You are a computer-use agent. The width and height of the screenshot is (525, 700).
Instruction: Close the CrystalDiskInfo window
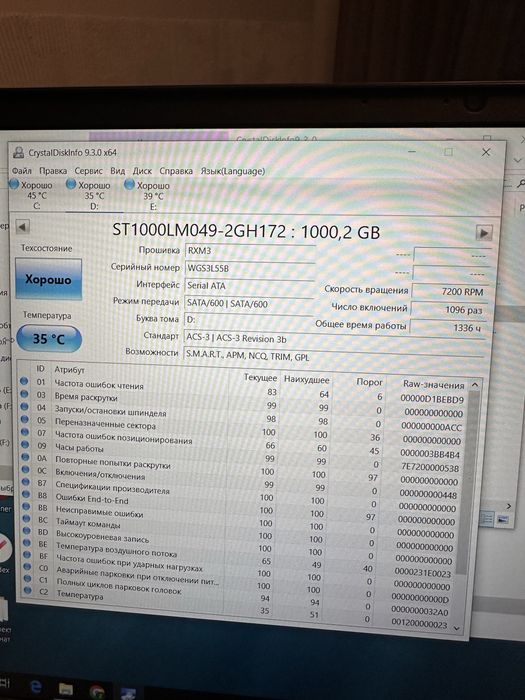[486, 152]
